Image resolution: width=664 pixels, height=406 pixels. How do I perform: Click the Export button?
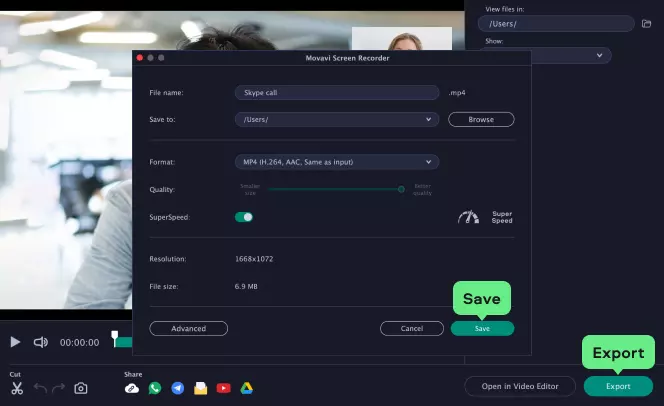click(618, 386)
